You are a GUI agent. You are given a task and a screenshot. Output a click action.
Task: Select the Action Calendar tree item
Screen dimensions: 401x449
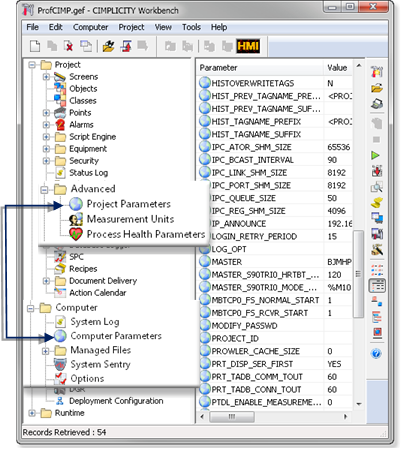[x=97, y=293]
